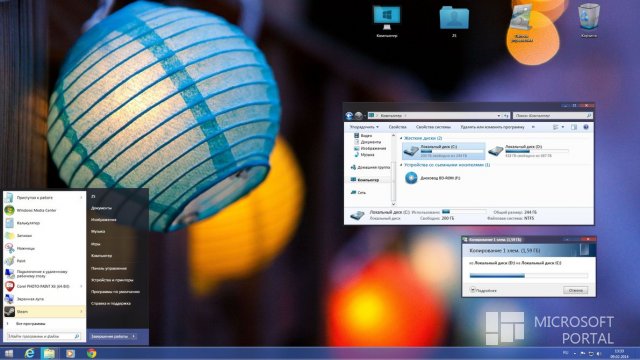Click the Explorer Поиск search box
This screenshot has height=360, width=640.
click(x=553, y=116)
